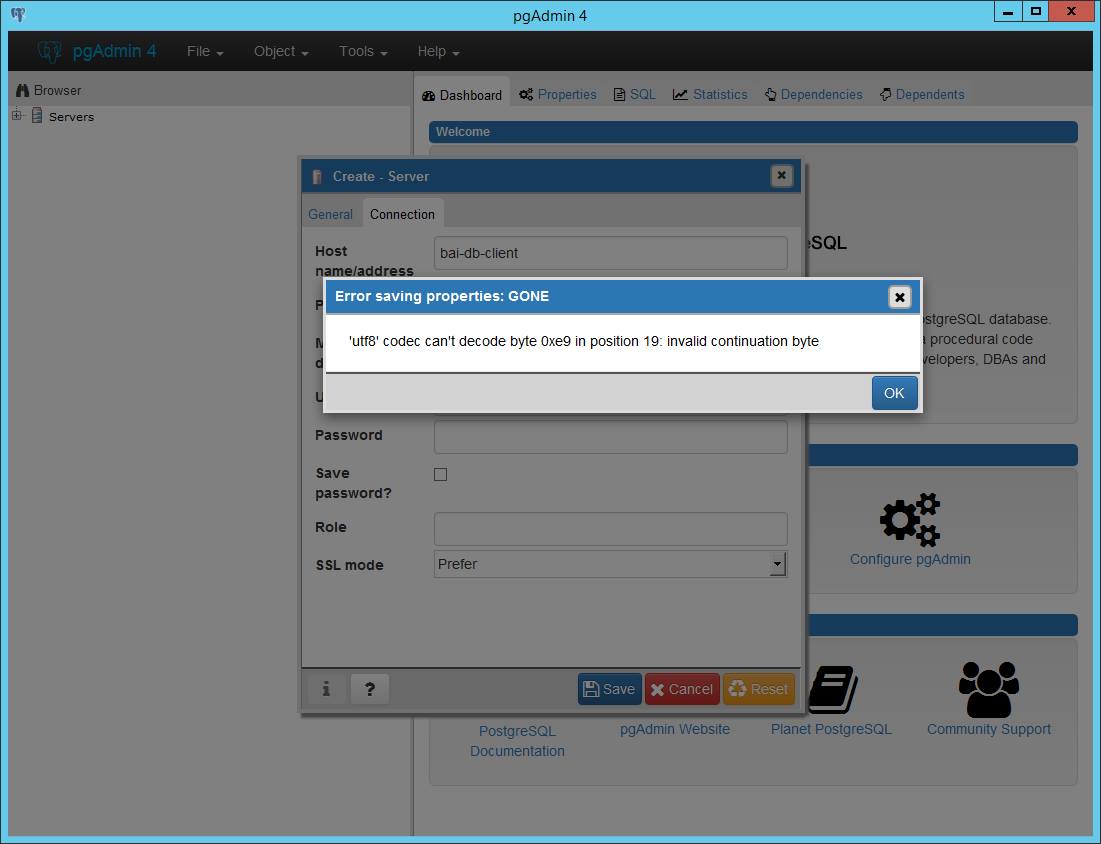Select the Servers tree item

coord(71,117)
